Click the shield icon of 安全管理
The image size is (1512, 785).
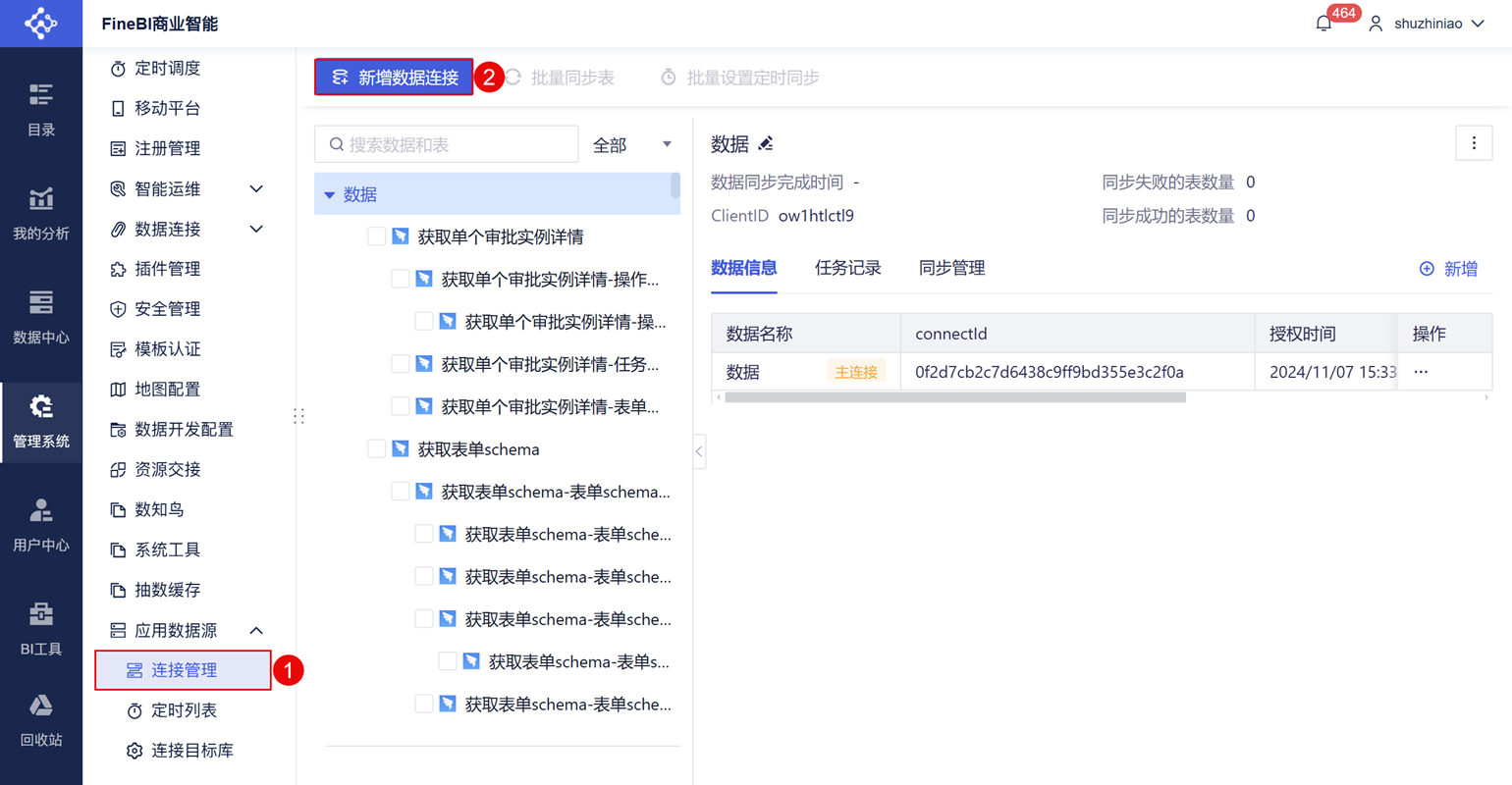point(118,309)
